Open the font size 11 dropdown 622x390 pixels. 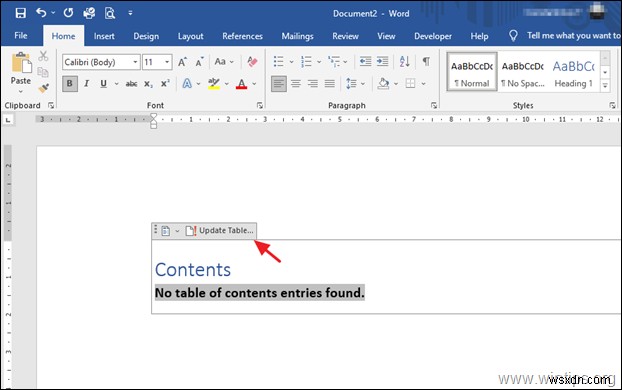click(167, 62)
